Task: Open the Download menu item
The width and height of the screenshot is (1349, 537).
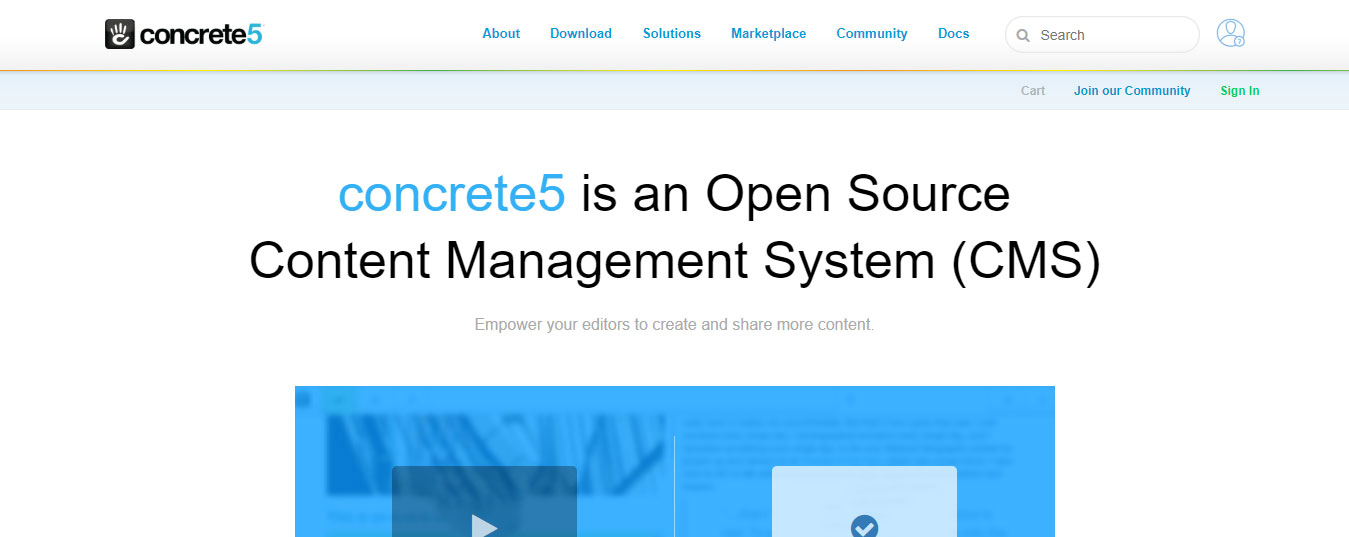Action: 581,33
